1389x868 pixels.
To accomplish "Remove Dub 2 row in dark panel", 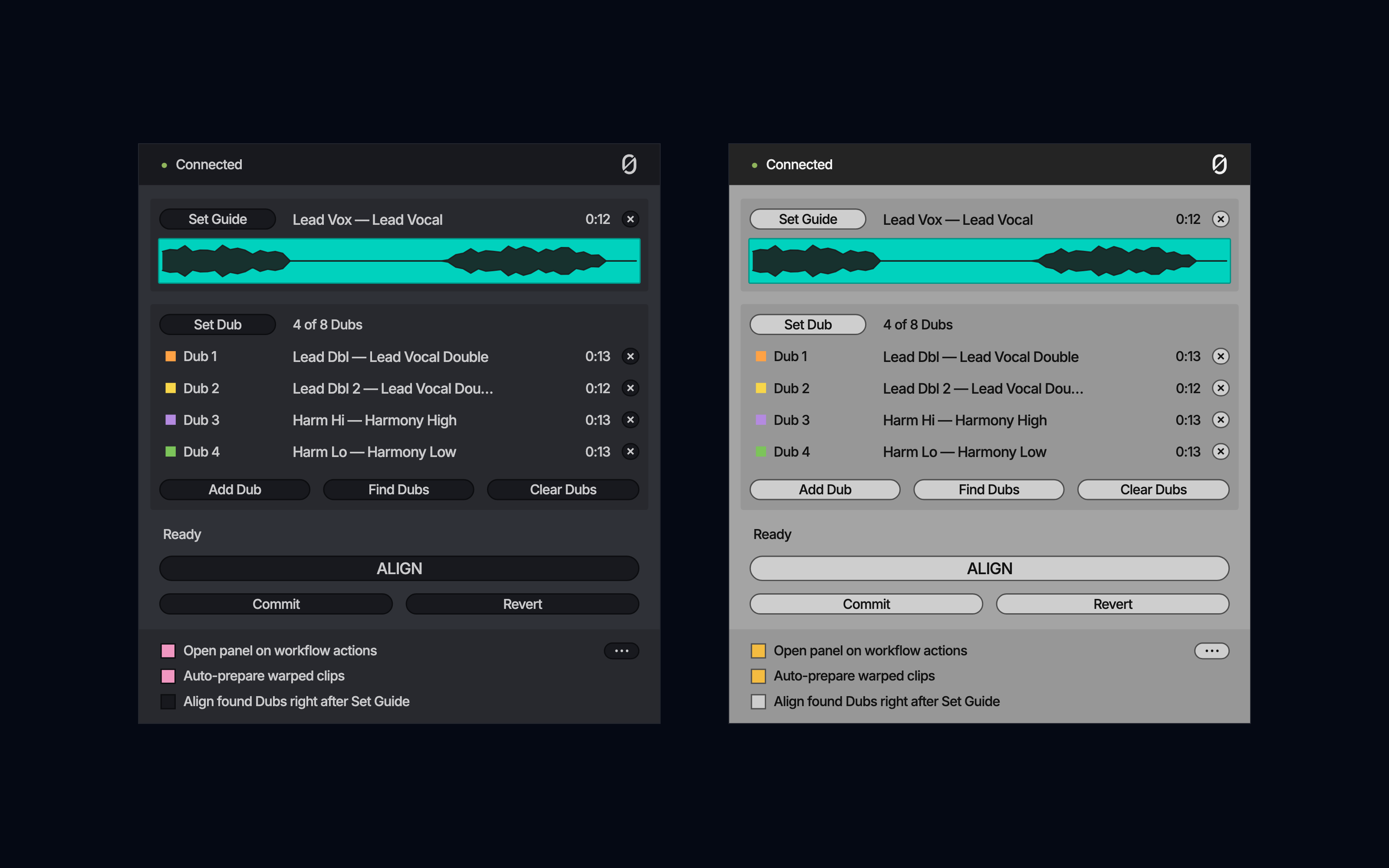I will click(x=630, y=388).
